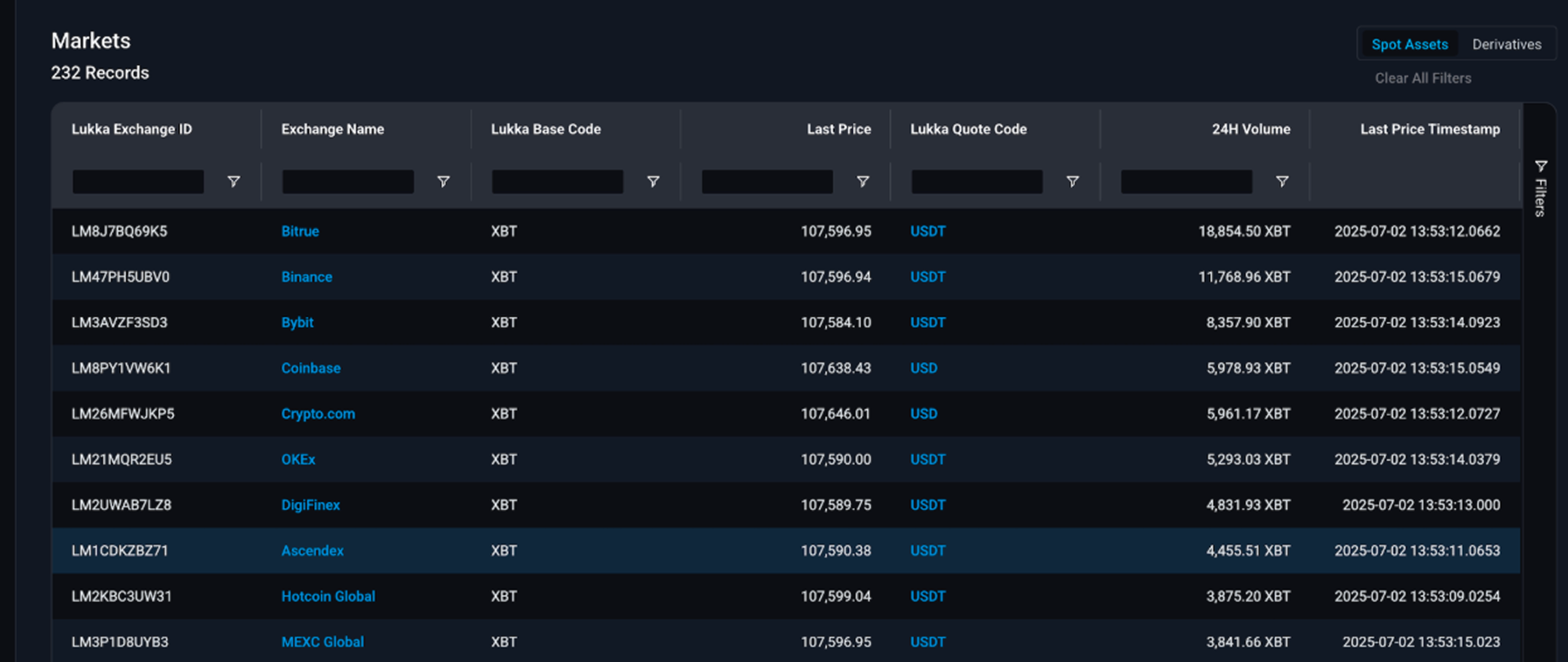Open the Hotcoin Global exchange link
1568x662 pixels.
tap(328, 596)
